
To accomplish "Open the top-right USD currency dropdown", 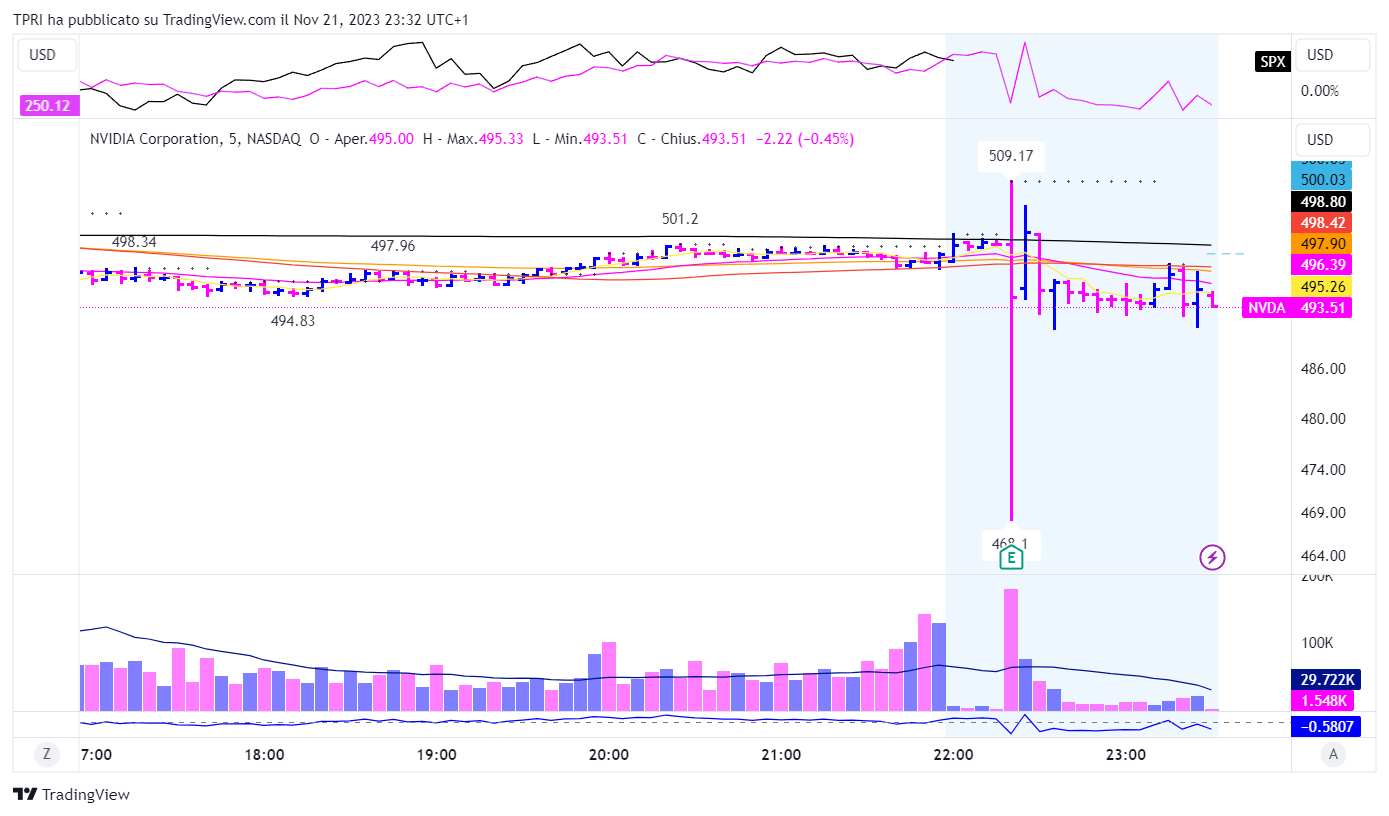I will (x=1332, y=55).
